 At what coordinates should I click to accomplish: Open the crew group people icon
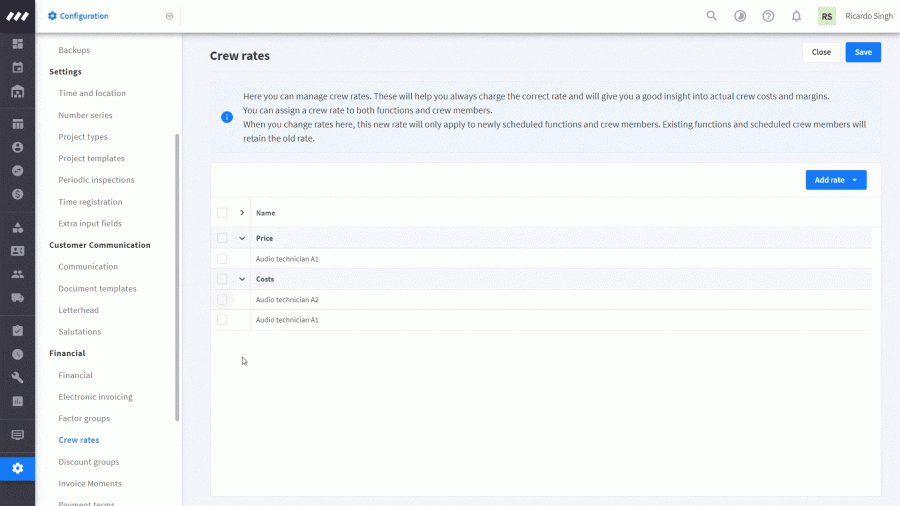click(x=18, y=274)
